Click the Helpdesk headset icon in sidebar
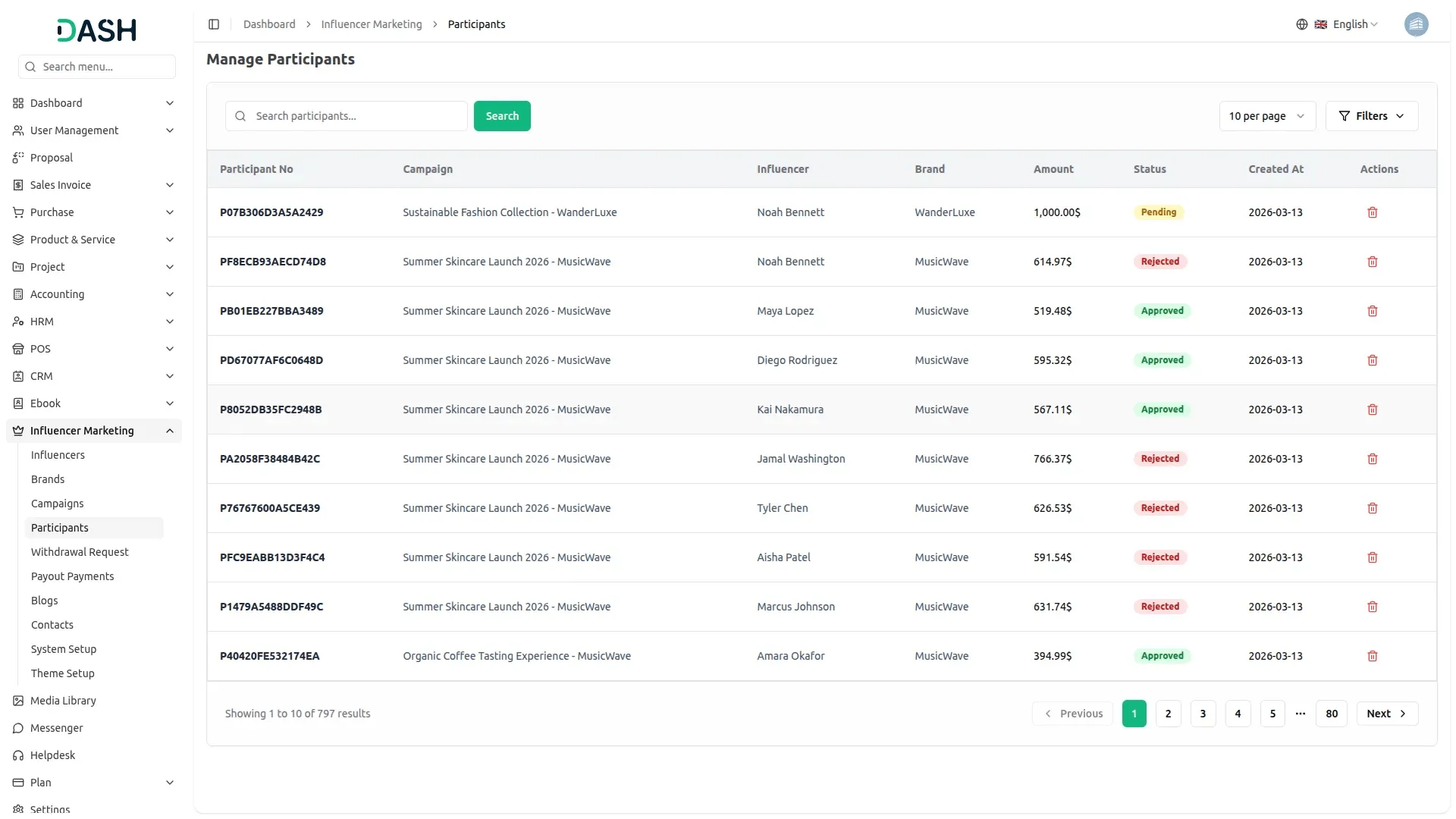The height and width of the screenshot is (819, 1456). (18, 755)
